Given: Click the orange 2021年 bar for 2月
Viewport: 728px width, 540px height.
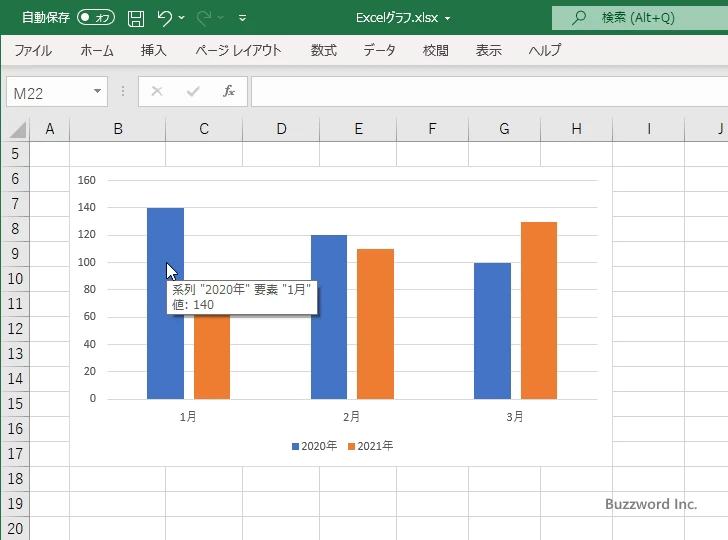Looking at the screenshot, I should [x=375, y=324].
